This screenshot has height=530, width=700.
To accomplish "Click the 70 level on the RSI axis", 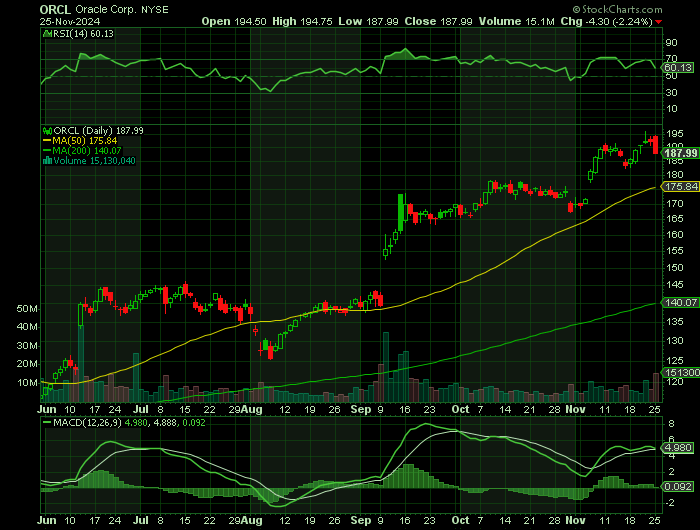I will [x=671, y=58].
